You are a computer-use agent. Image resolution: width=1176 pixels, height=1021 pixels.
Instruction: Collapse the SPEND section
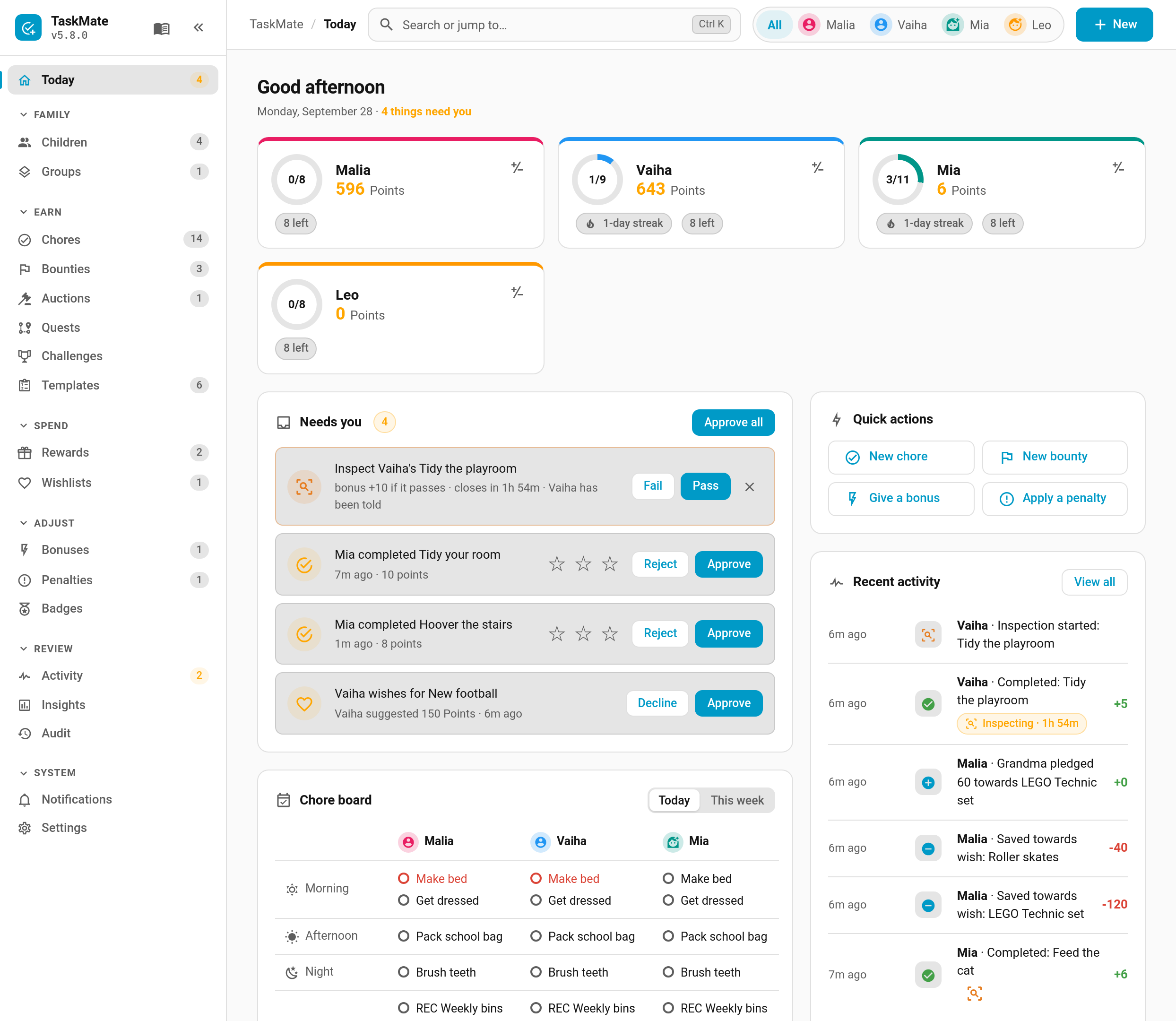point(44,425)
